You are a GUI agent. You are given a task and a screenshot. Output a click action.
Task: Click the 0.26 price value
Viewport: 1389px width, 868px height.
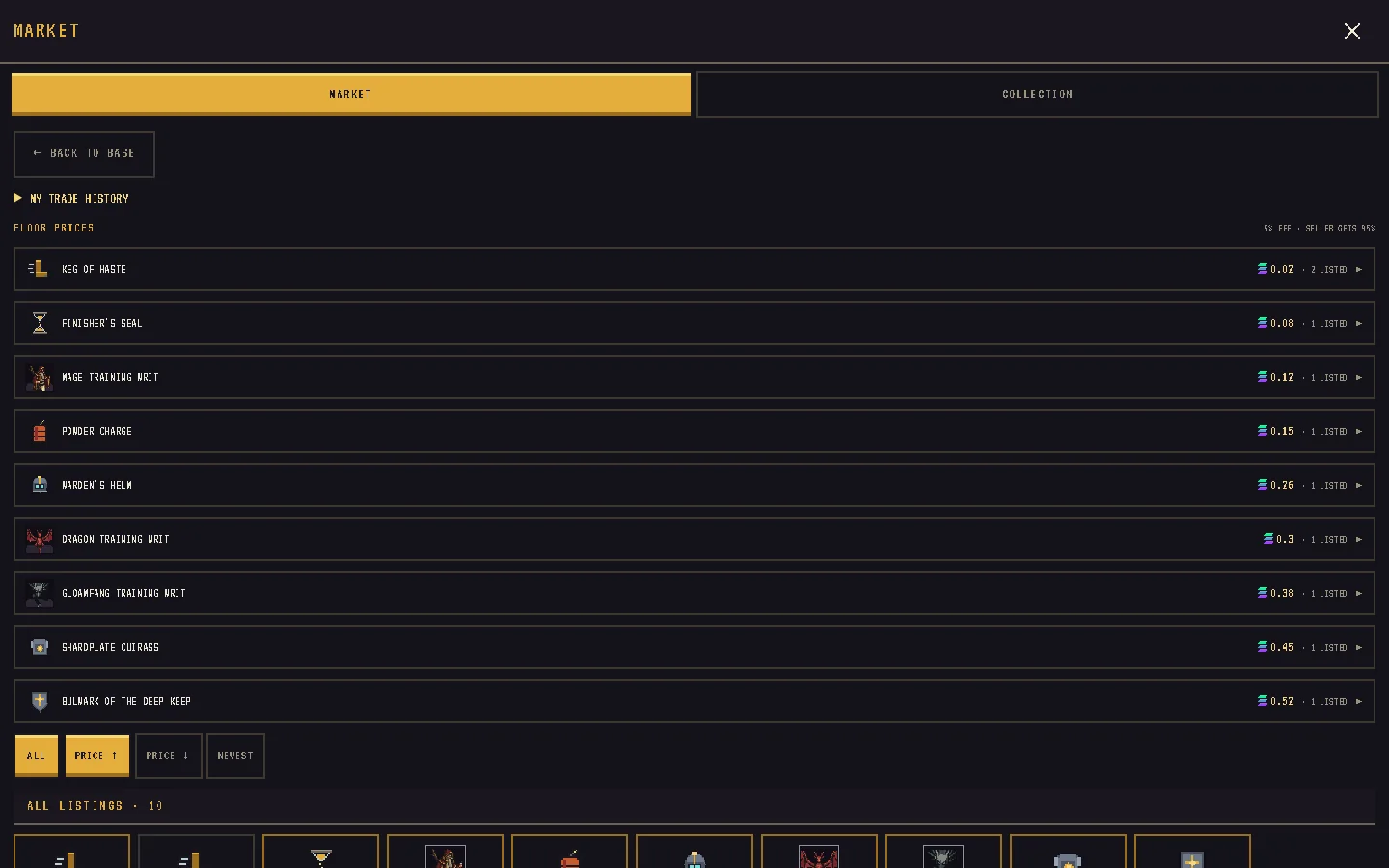(x=1282, y=485)
